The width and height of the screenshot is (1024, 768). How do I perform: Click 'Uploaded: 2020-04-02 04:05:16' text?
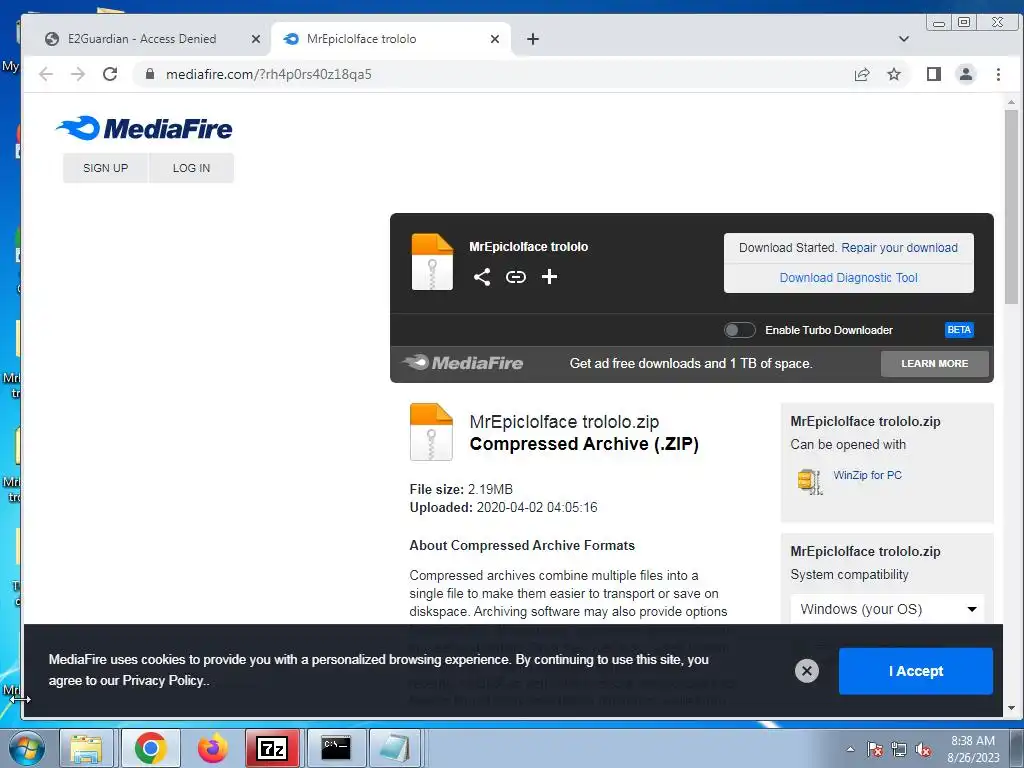504,507
